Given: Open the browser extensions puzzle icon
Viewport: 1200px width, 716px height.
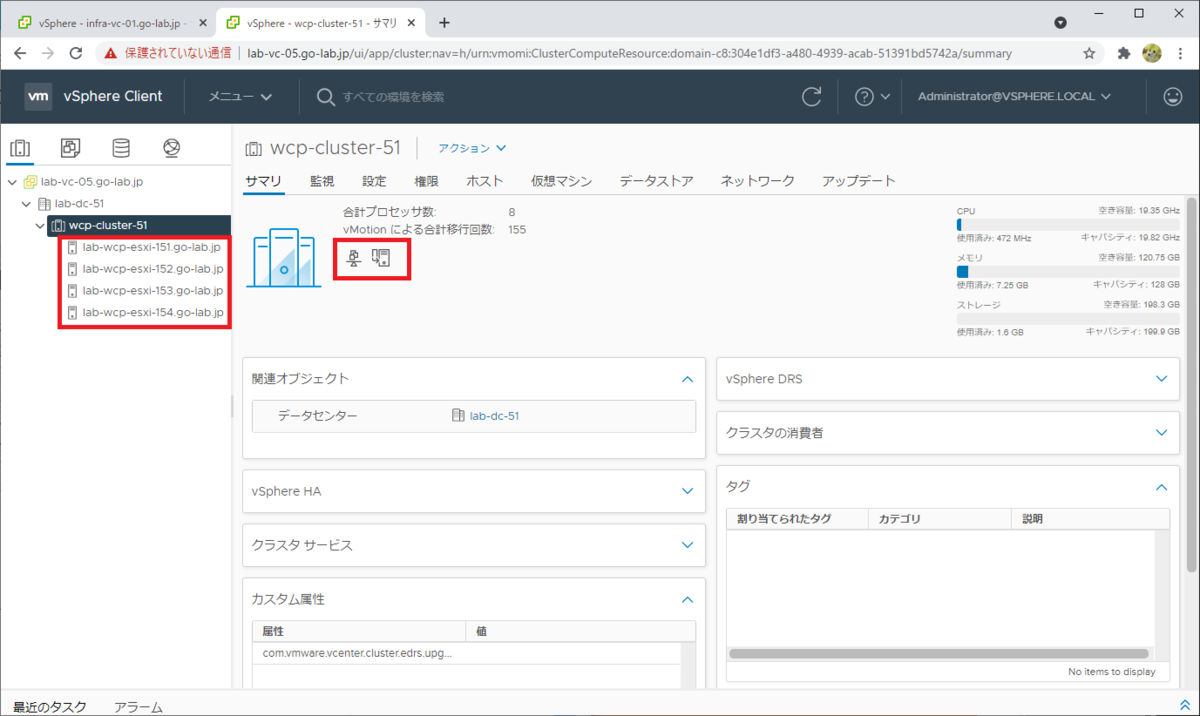Looking at the screenshot, I should [x=1124, y=53].
